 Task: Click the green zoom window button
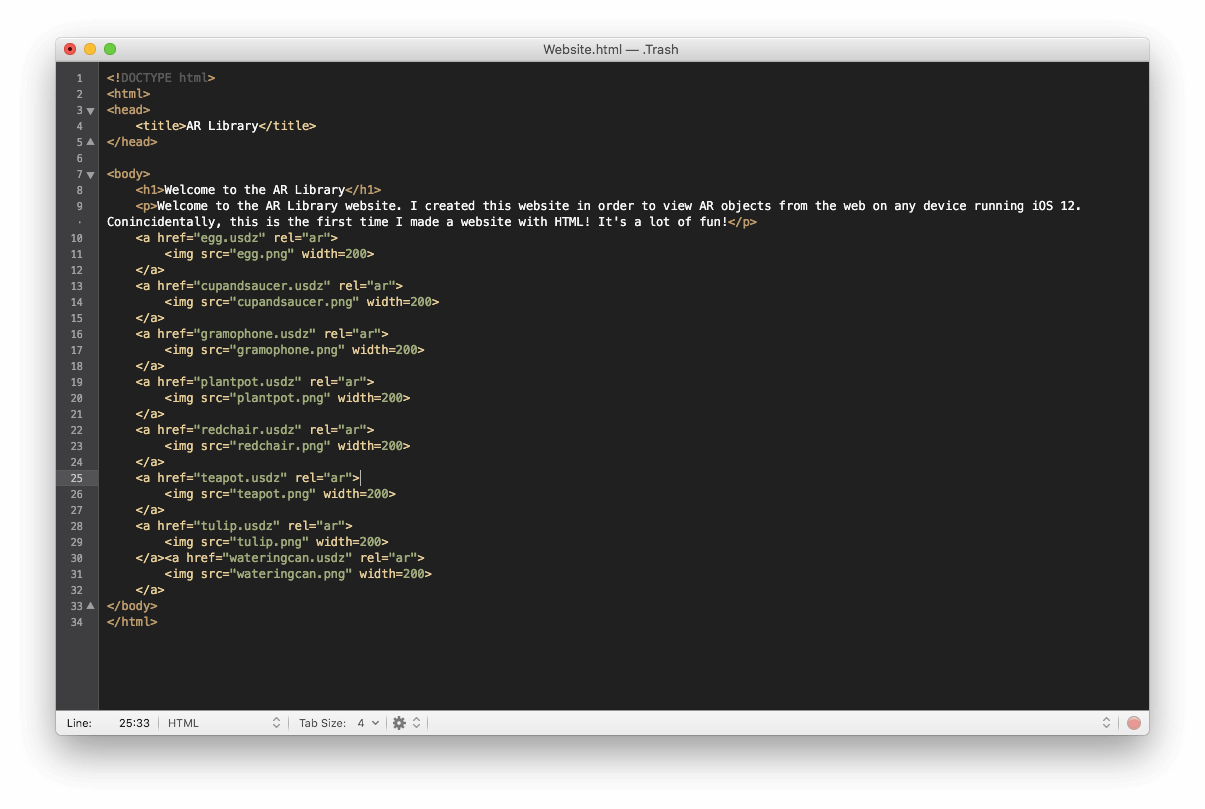click(x=110, y=49)
